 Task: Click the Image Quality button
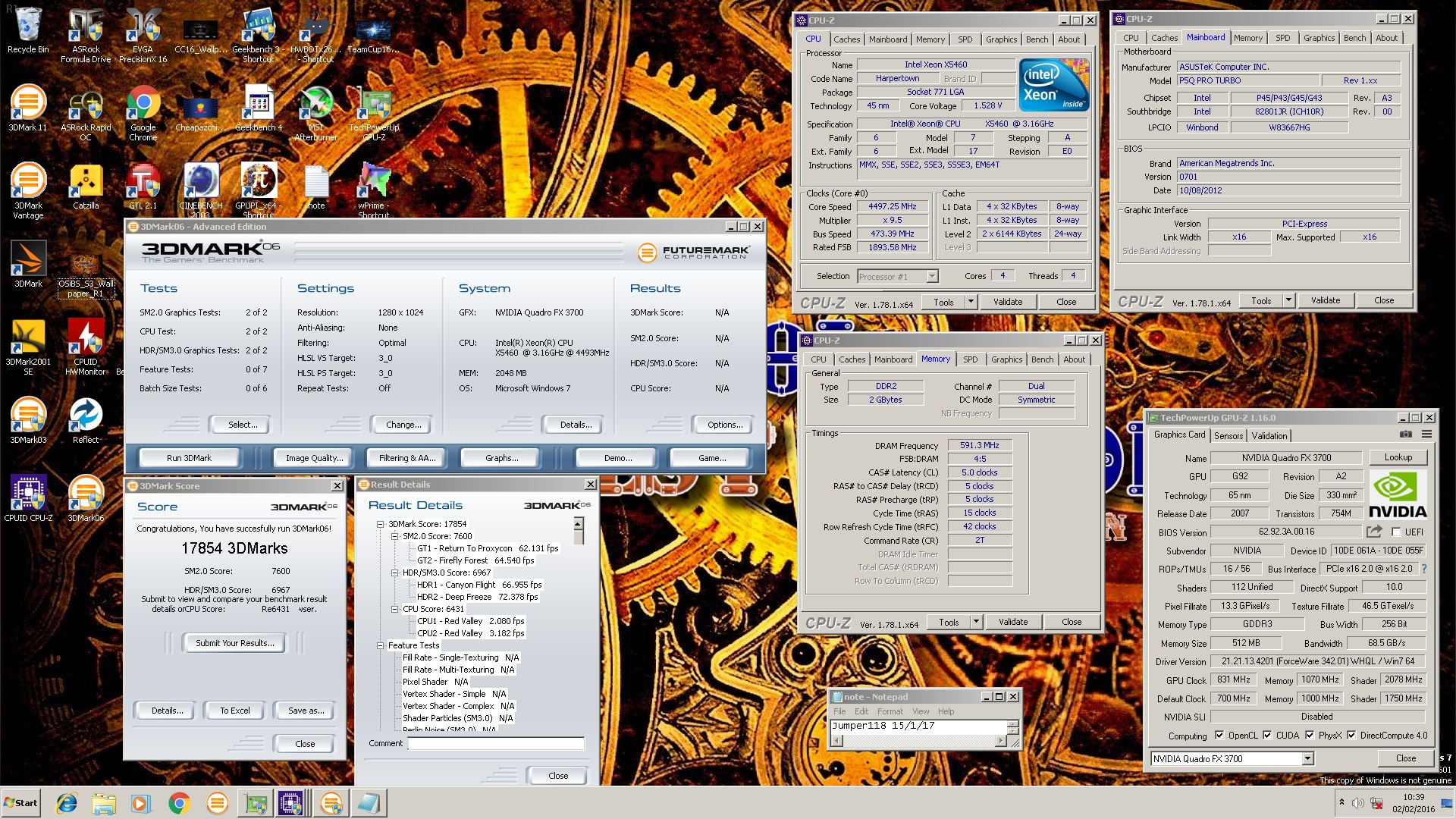pos(314,458)
